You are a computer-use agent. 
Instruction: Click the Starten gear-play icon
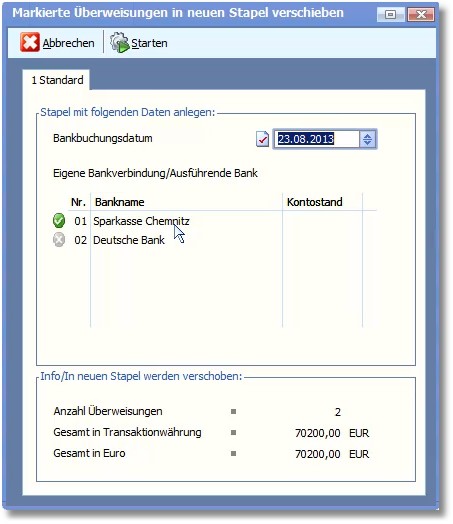coord(120,42)
